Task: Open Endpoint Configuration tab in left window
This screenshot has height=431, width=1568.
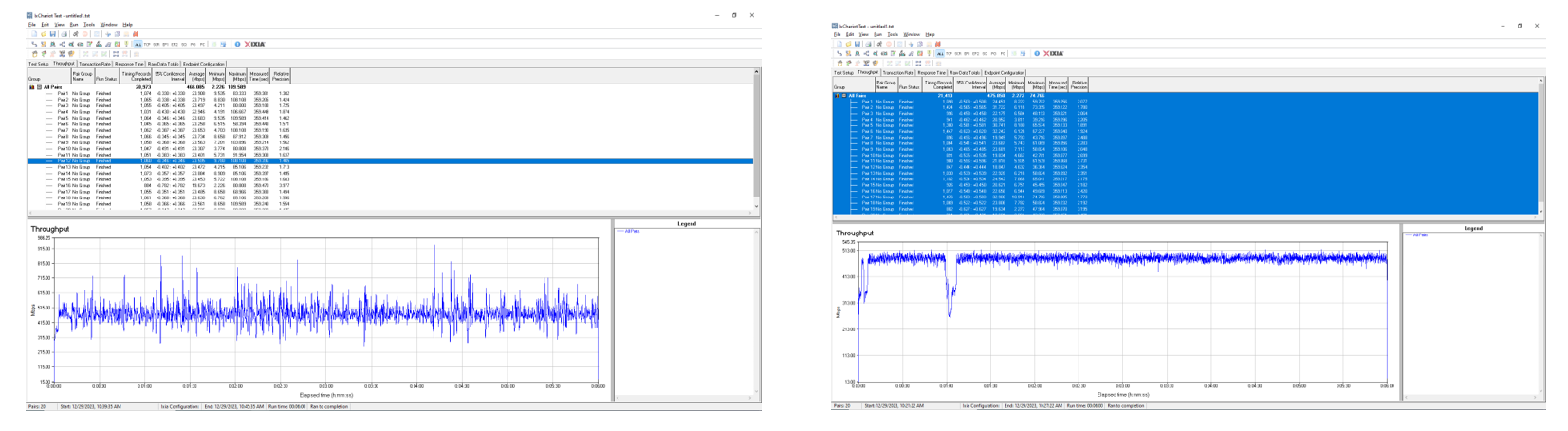Action: click(204, 64)
